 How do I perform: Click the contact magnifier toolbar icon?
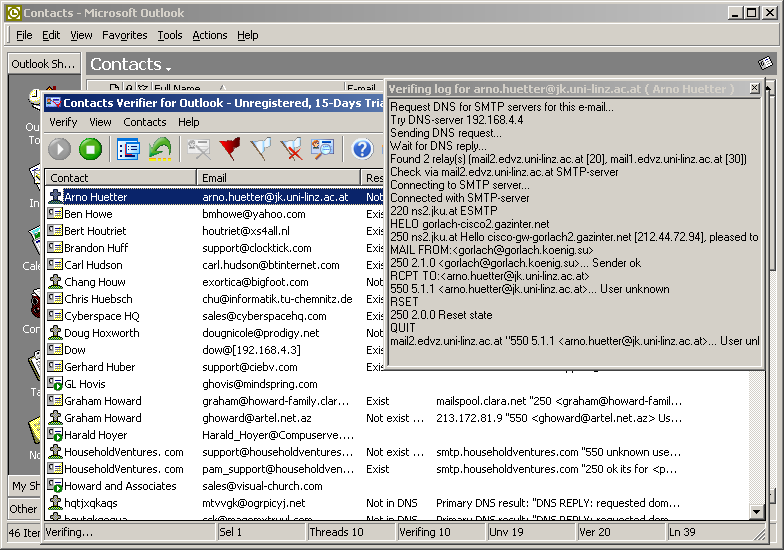[x=322, y=149]
